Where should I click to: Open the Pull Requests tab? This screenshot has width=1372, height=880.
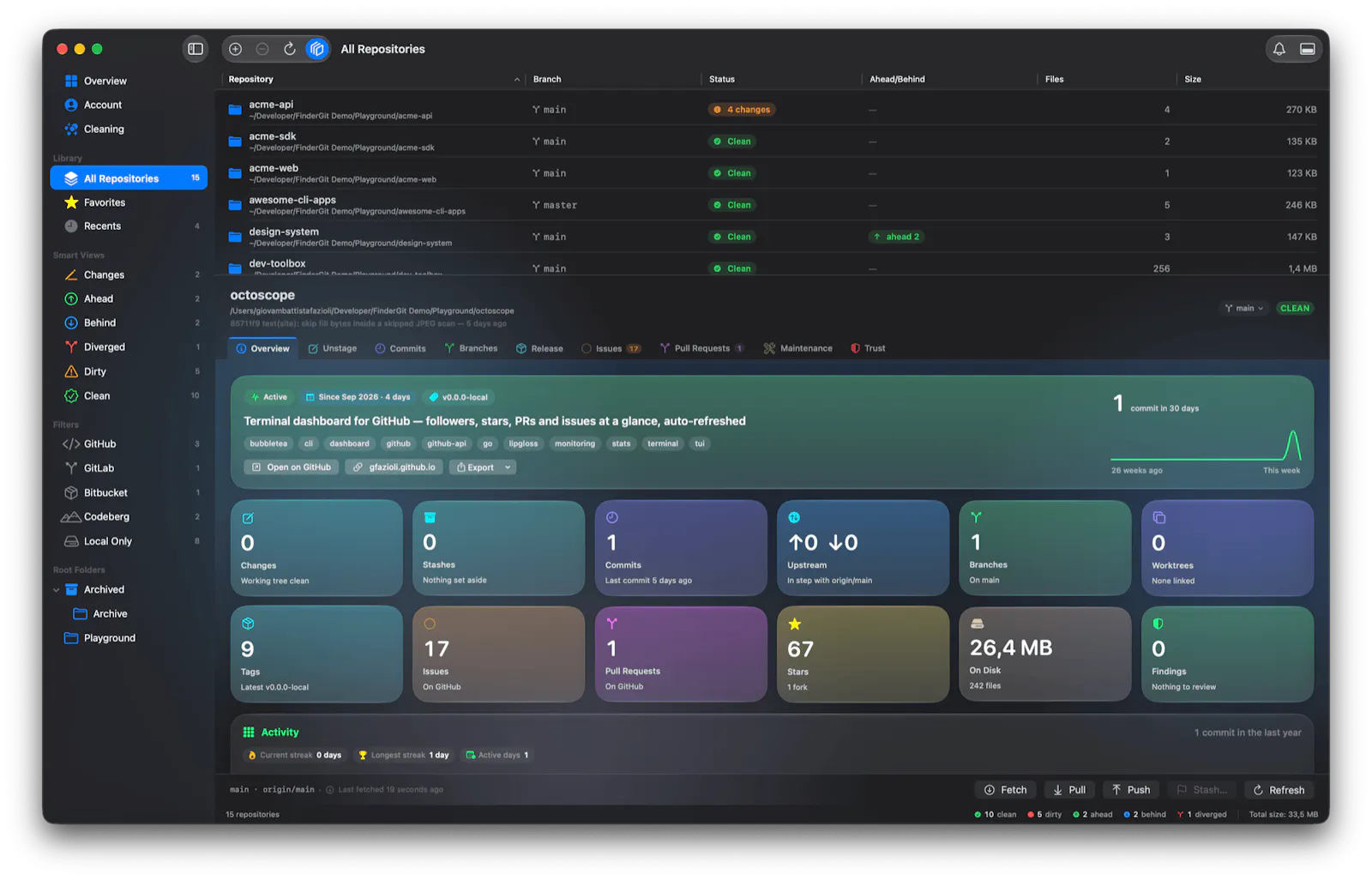click(701, 348)
